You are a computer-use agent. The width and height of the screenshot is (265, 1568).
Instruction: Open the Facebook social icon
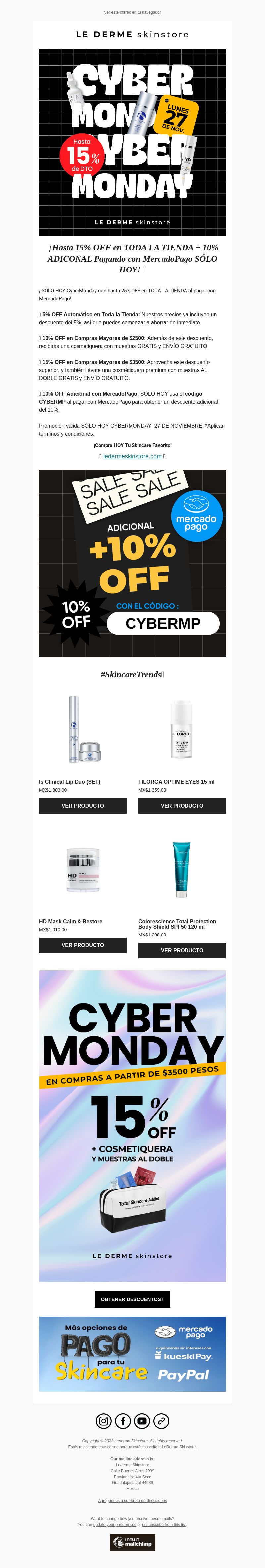coord(123,1421)
